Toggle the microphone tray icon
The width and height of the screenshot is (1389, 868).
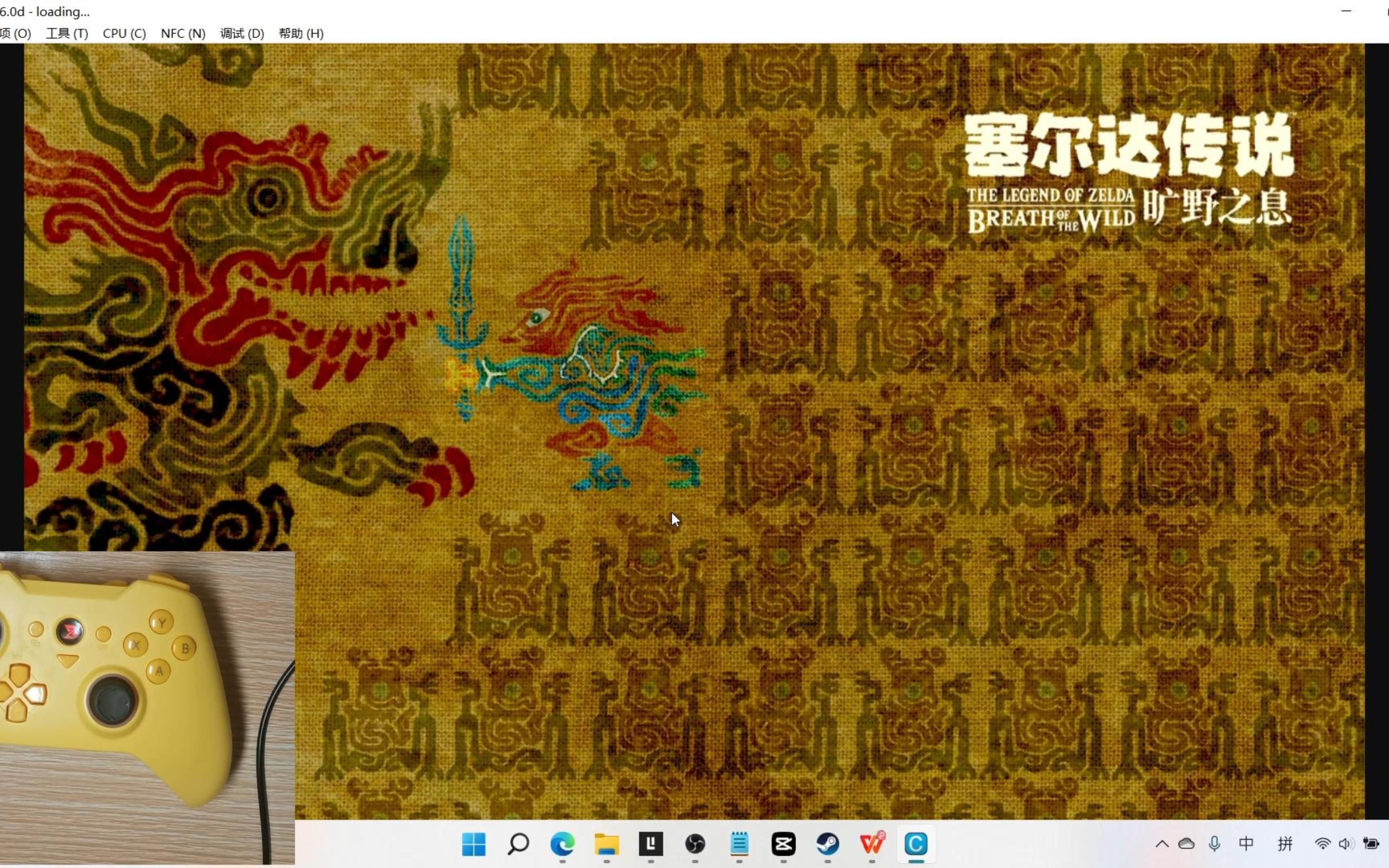pos(1214,844)
